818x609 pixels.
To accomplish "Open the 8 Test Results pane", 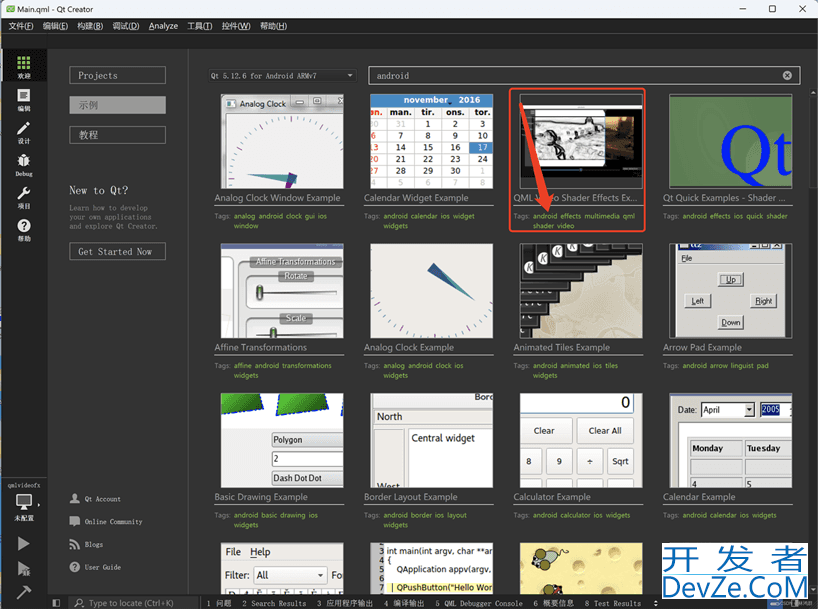I will click(612, 603).
